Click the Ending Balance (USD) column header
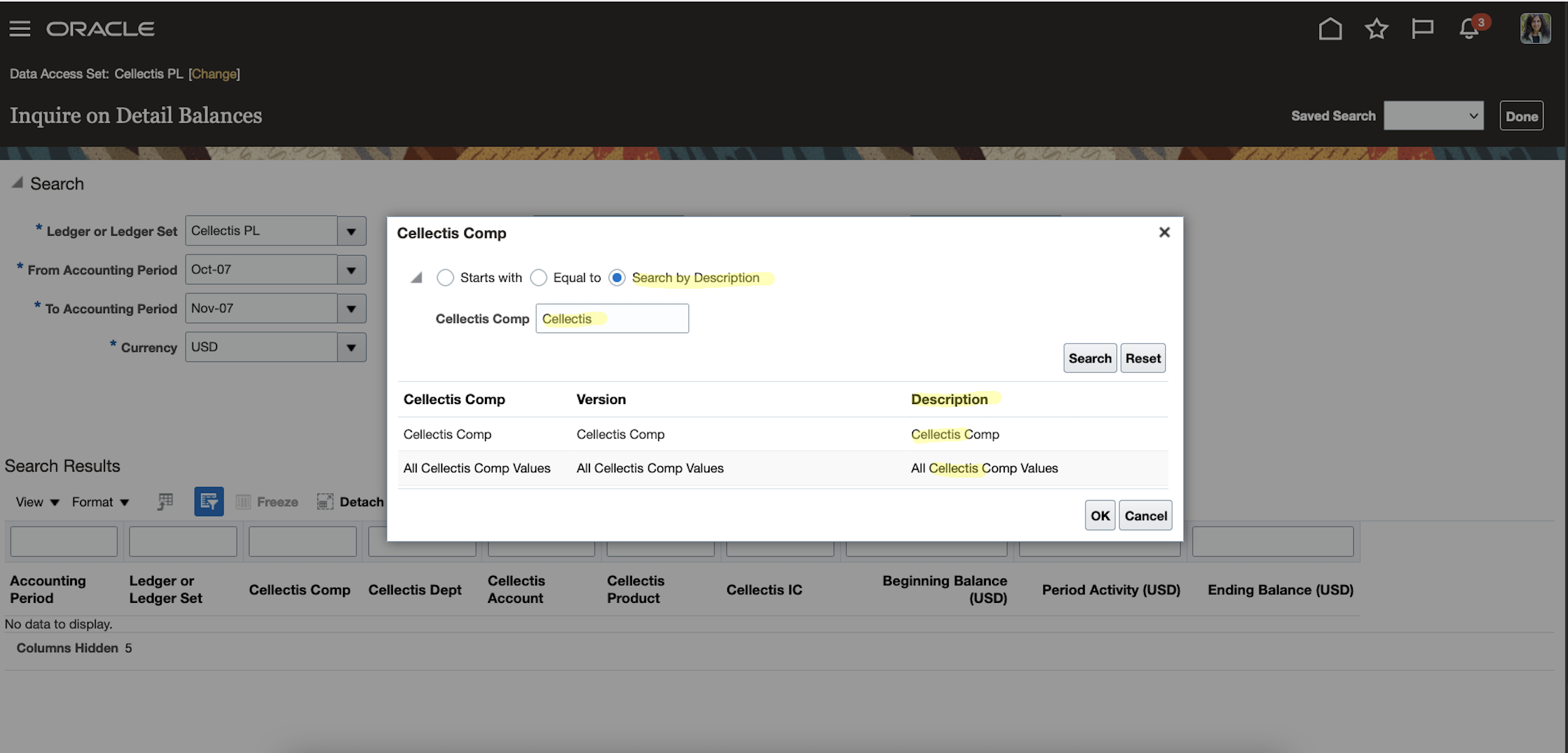1568x753 pixels. (x=1281, y=590)
